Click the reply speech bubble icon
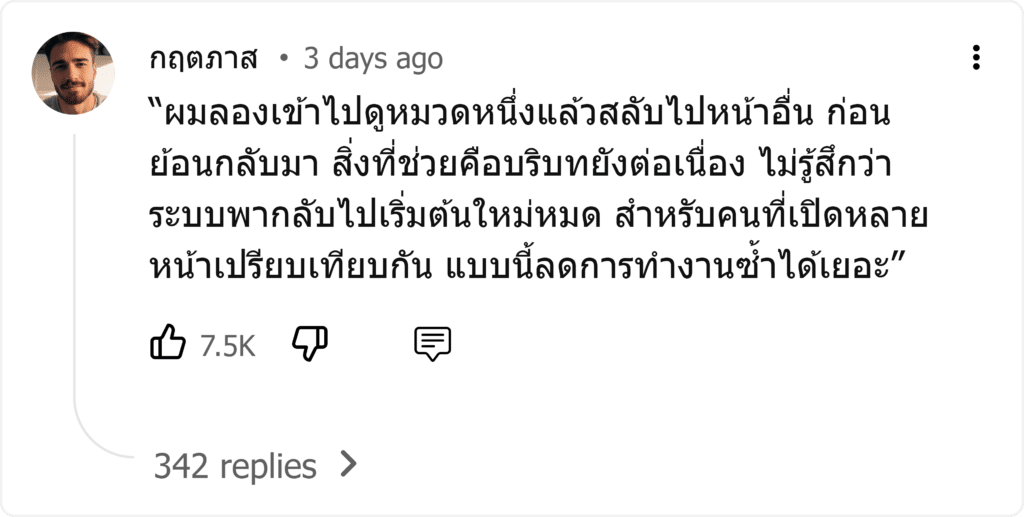 pyautogui.click(x=432, y=343)
